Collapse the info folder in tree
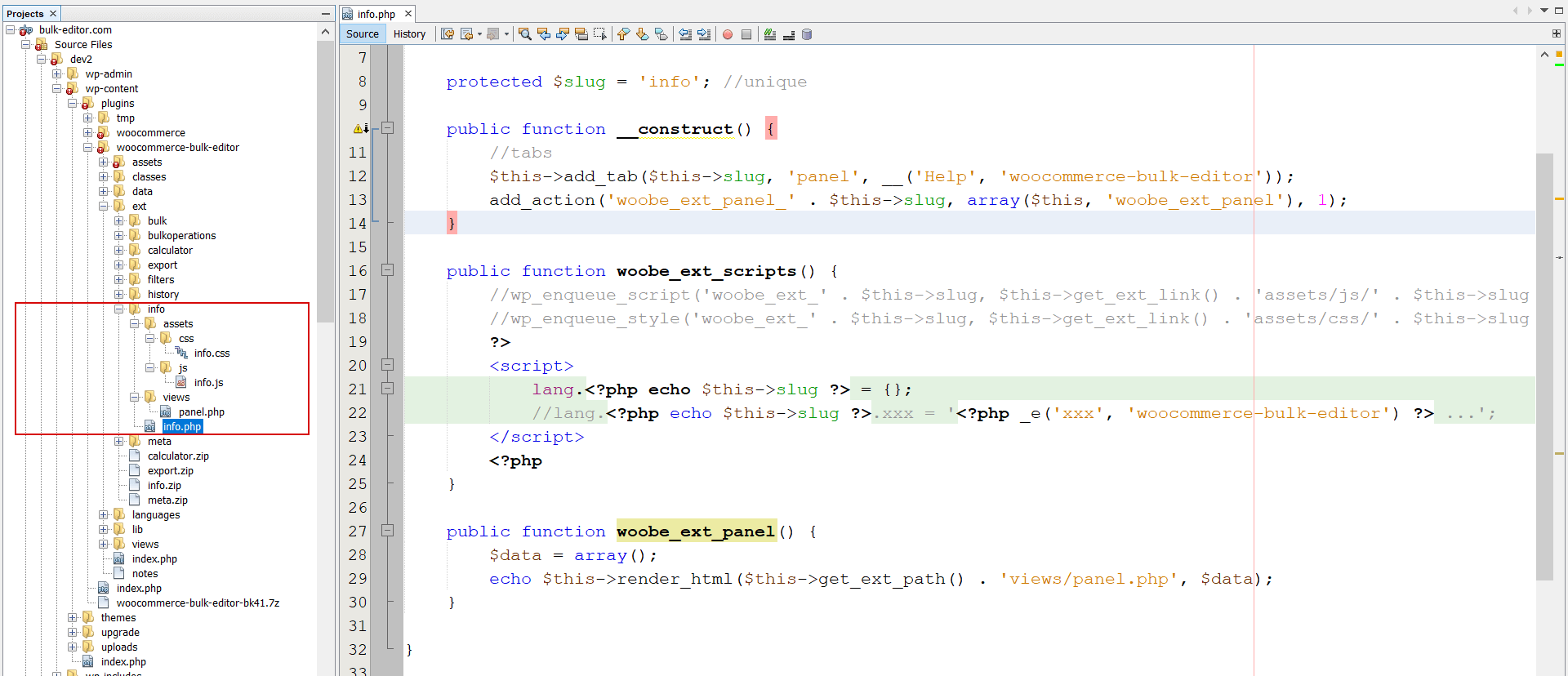This screenshot has width=1568, height=676. [x=119, y=309]
